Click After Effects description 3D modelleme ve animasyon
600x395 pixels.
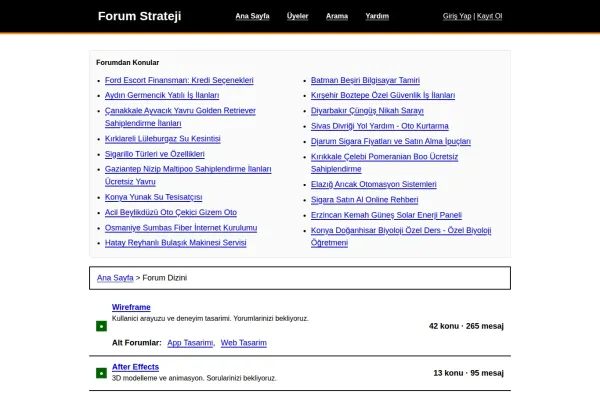[194, 378]
